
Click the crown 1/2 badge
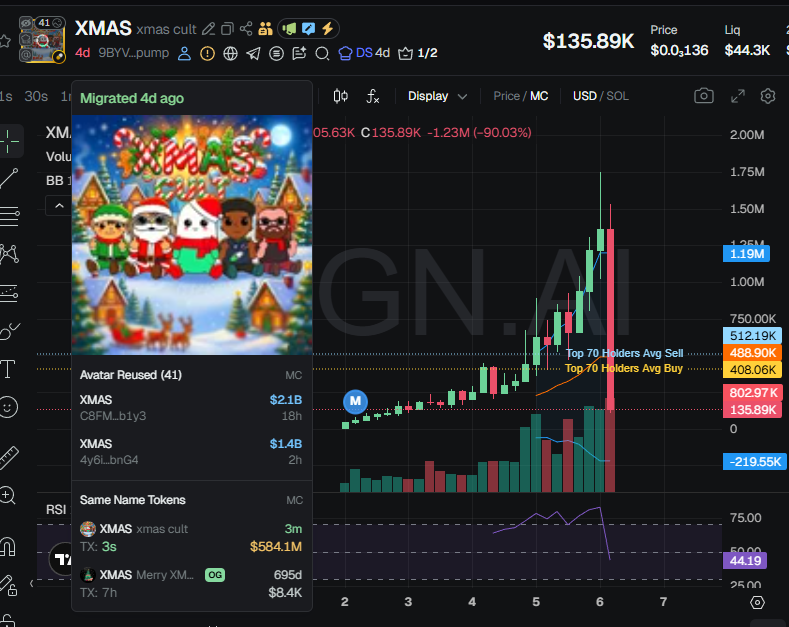coord(418,53)
